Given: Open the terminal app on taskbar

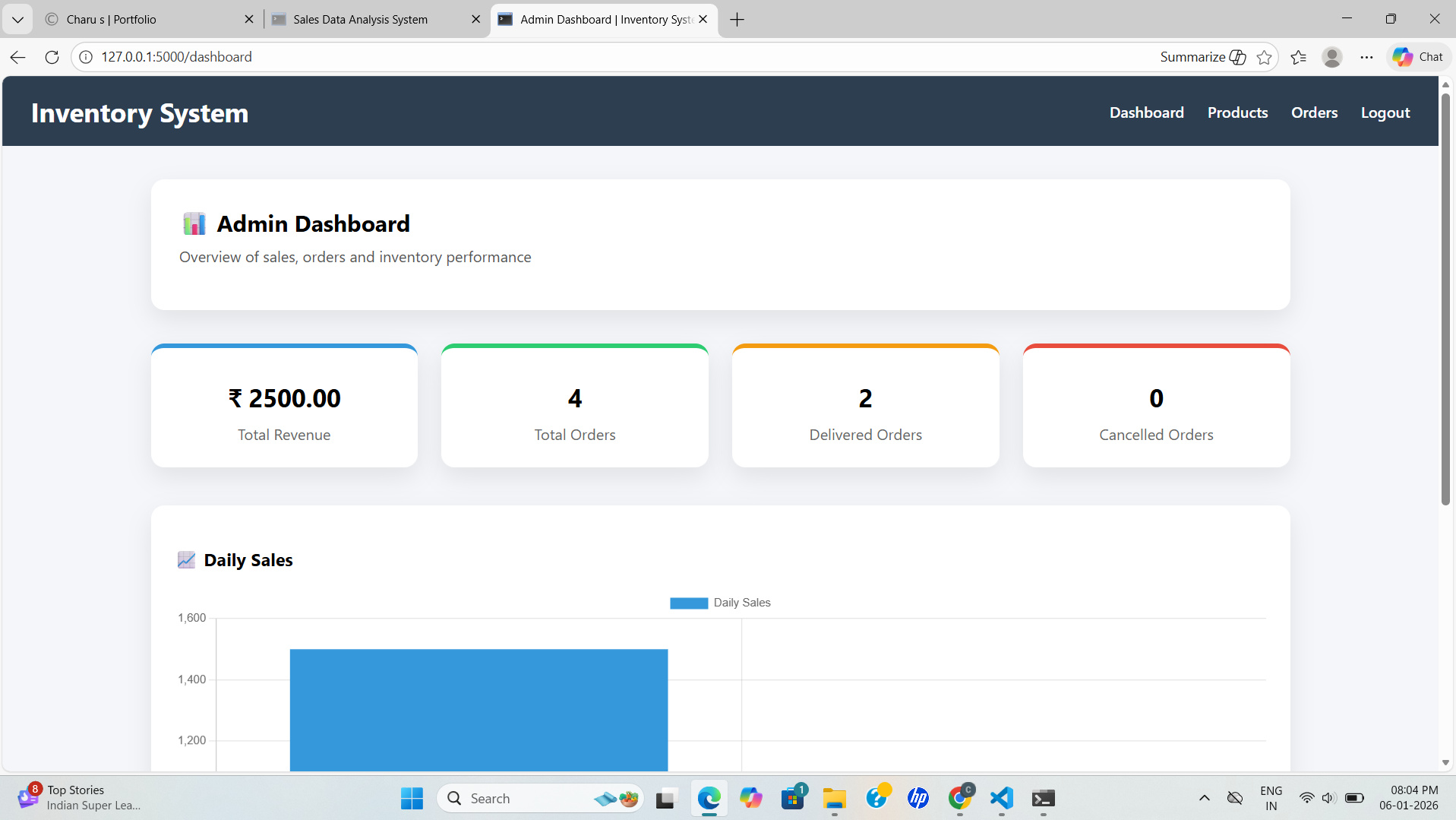Looking at the screenshot, I should [x=1044, y=798].
